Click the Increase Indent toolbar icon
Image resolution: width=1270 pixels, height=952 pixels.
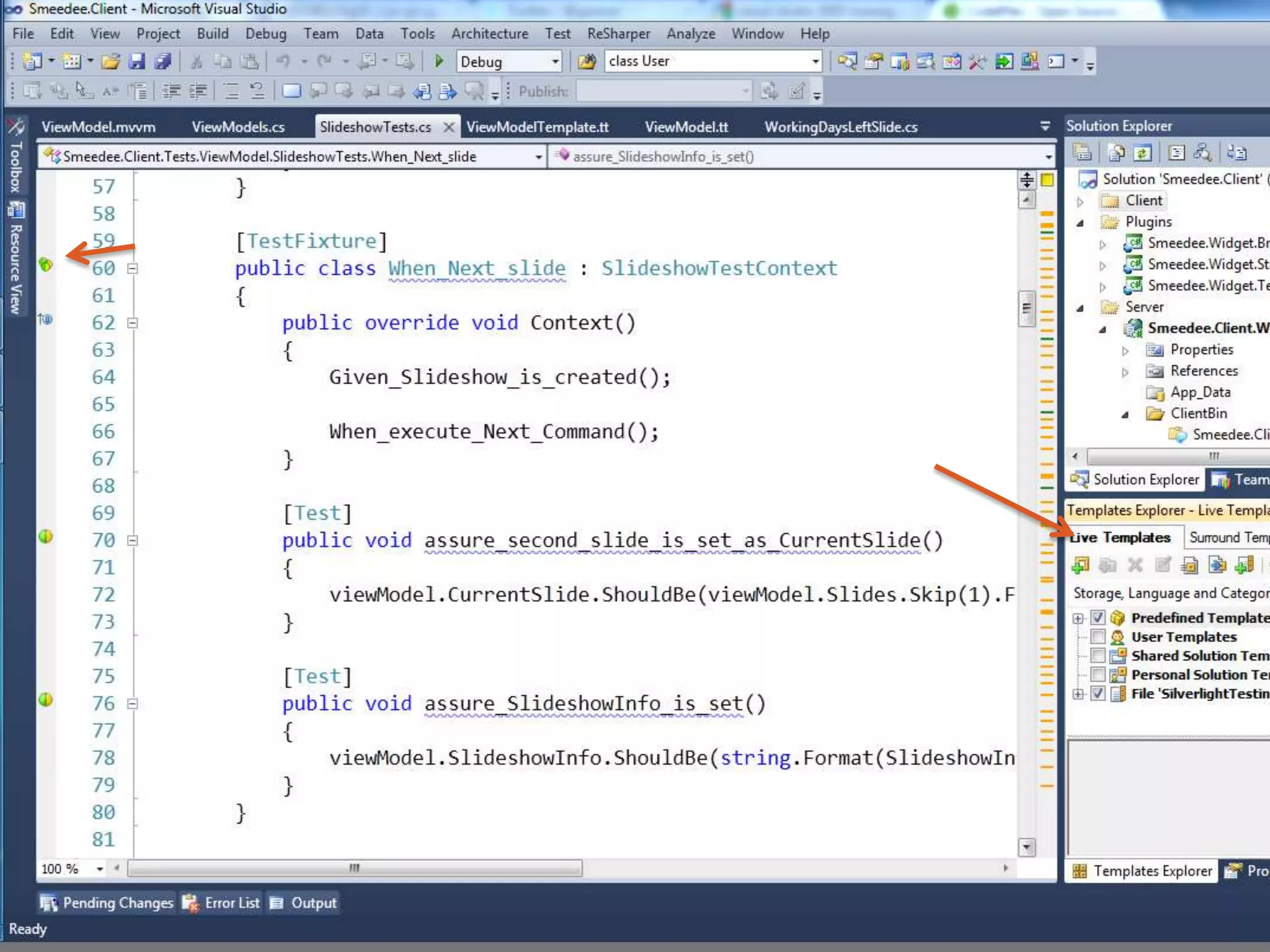[x=198, y=92]
